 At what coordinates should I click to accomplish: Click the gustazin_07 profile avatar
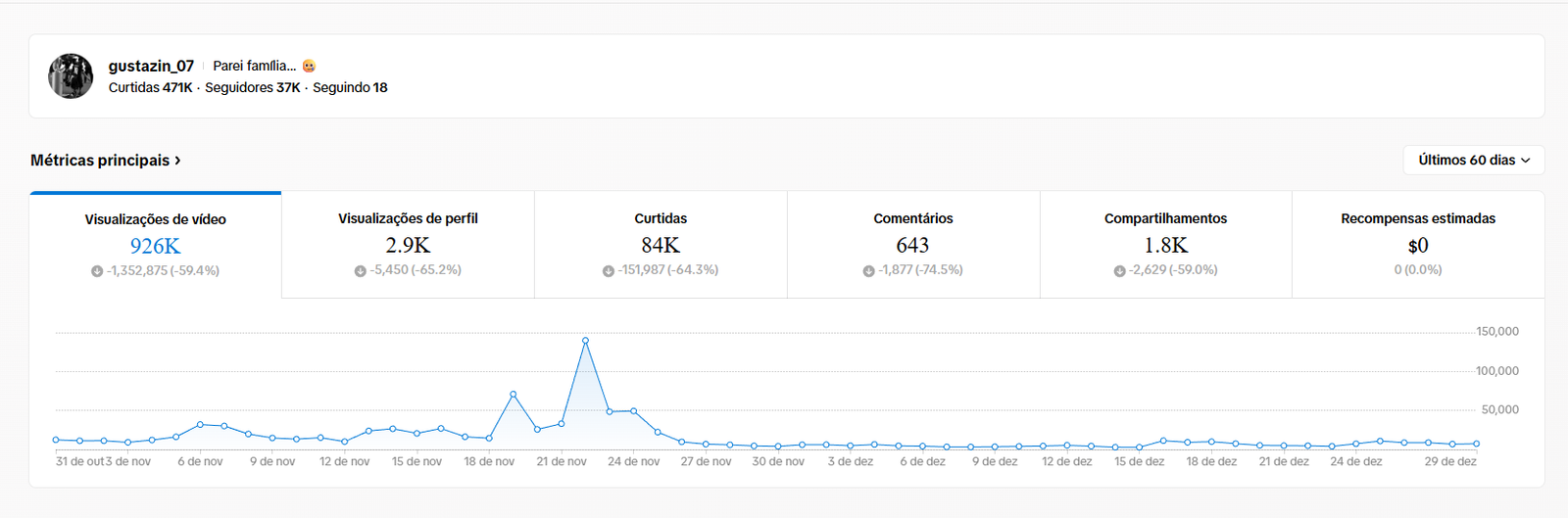(71, 76)
